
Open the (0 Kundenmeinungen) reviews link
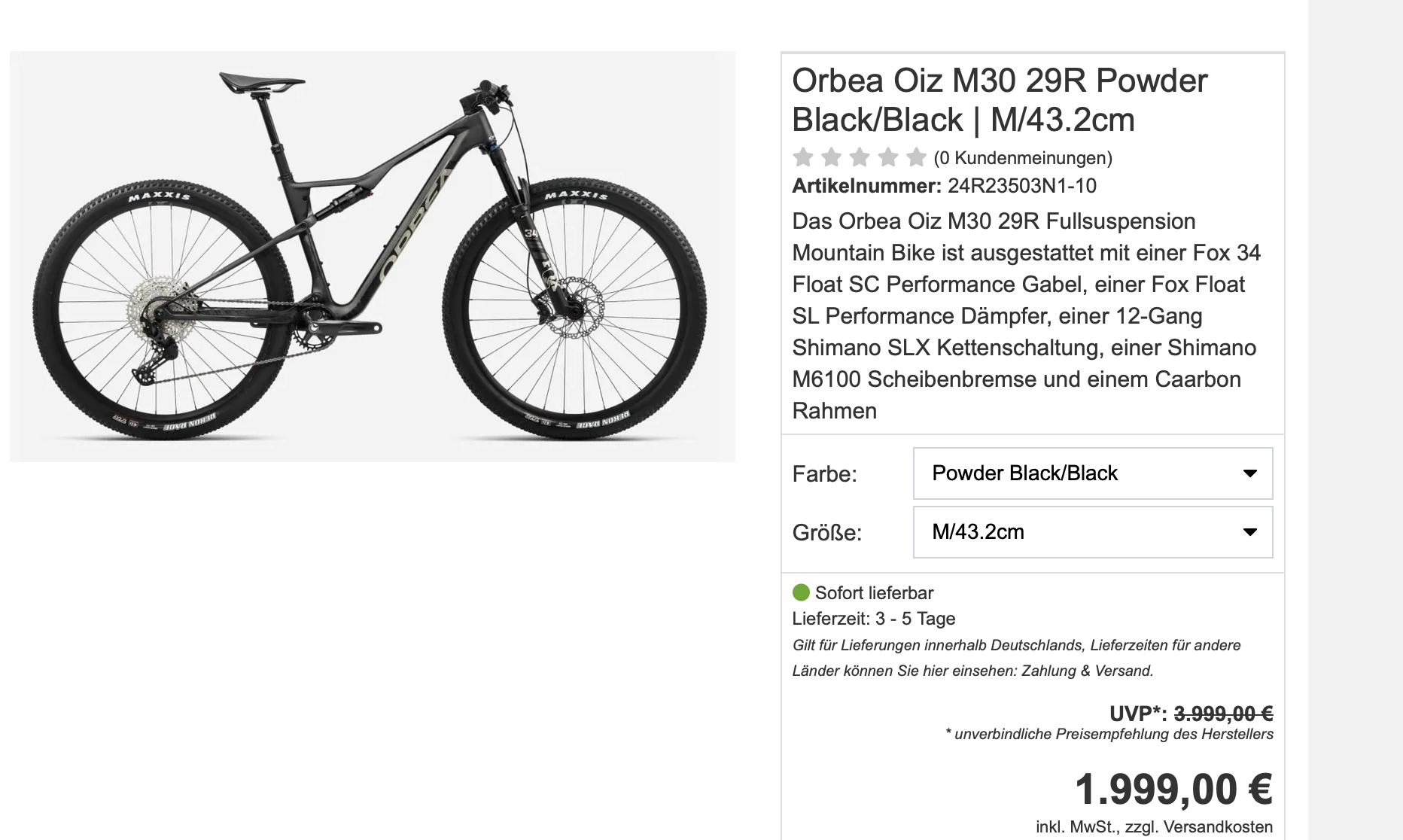click(1023, 158)
